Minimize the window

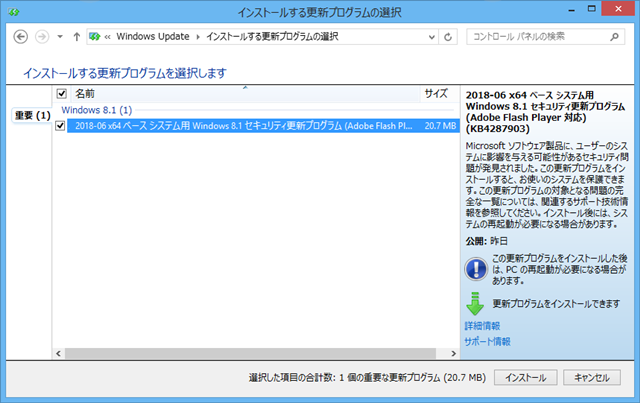tap(571, 9)
